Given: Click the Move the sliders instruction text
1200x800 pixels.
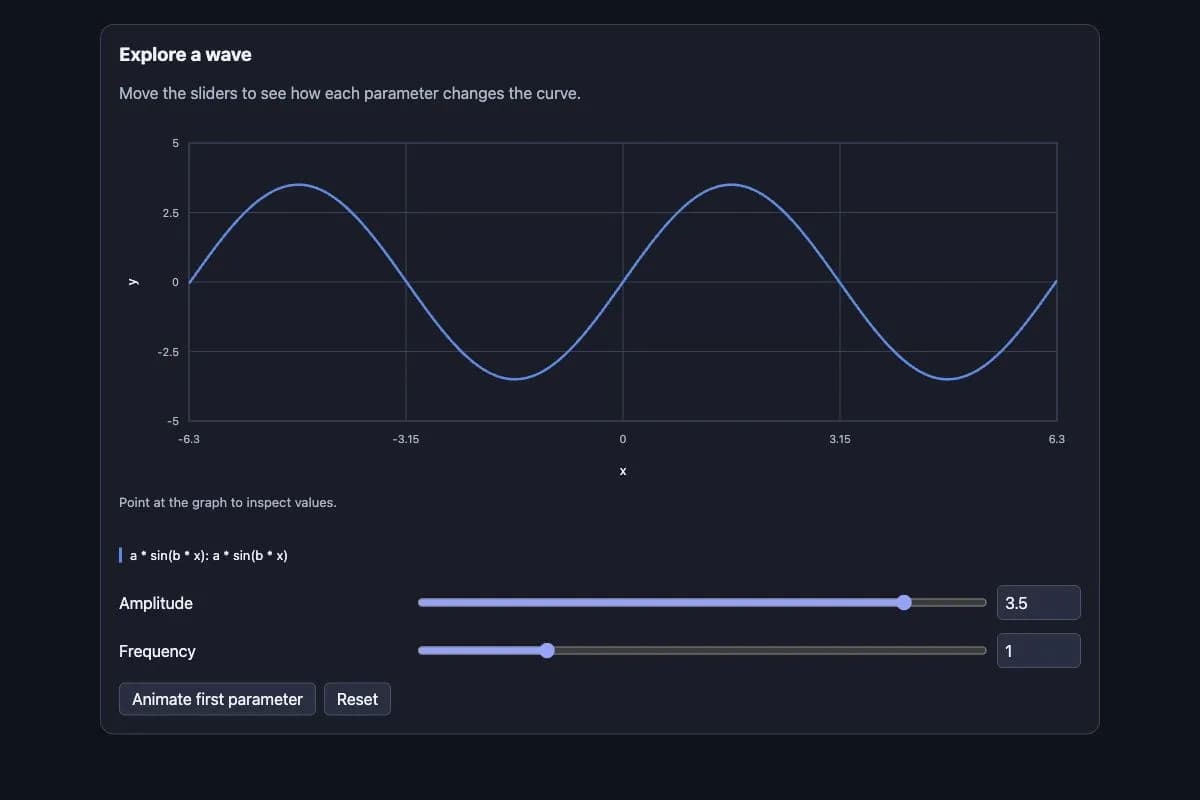Looking at the screenshot, I should tap(350, 94).
